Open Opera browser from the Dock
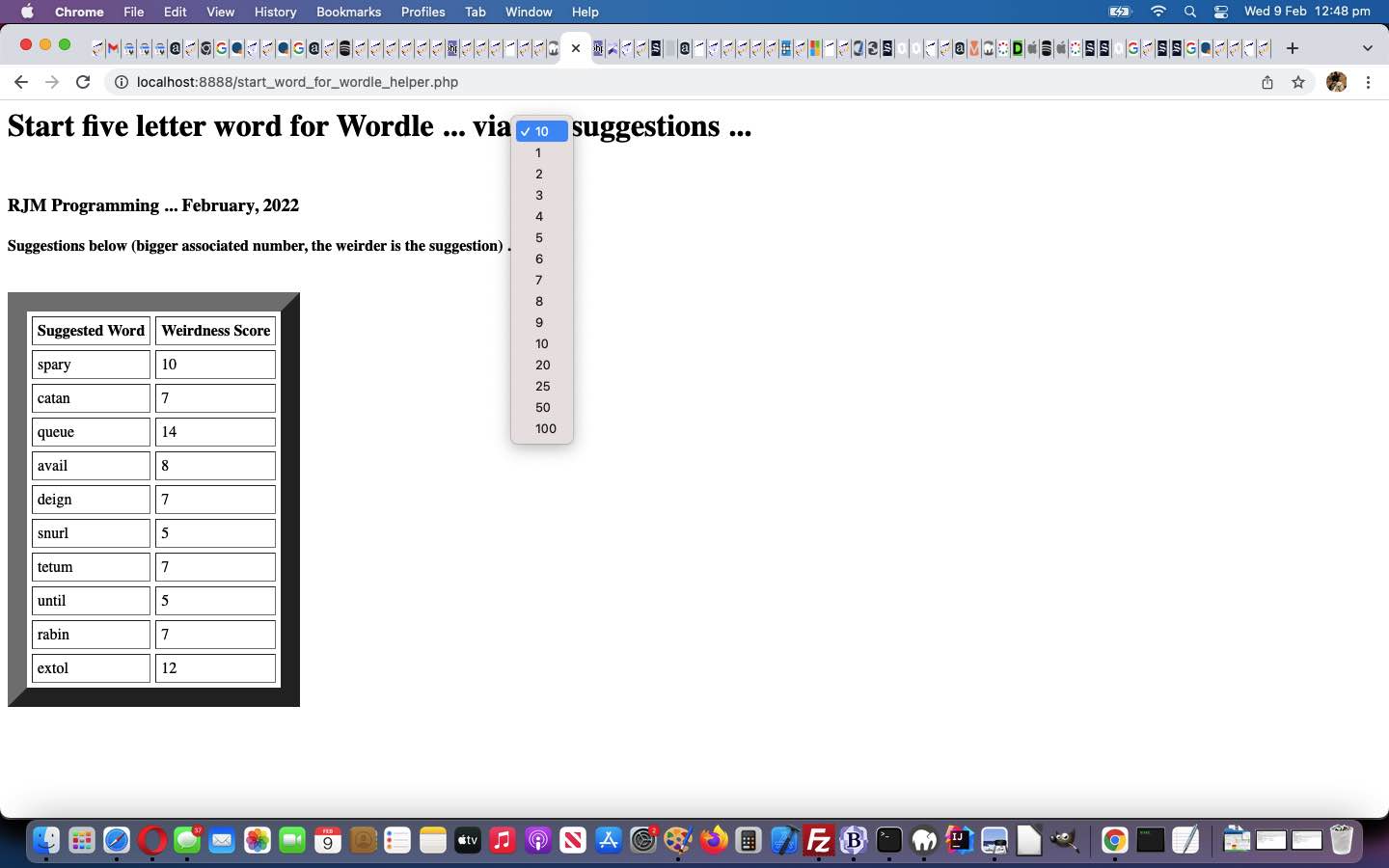The image size is (1389, 868). (151, 841)
